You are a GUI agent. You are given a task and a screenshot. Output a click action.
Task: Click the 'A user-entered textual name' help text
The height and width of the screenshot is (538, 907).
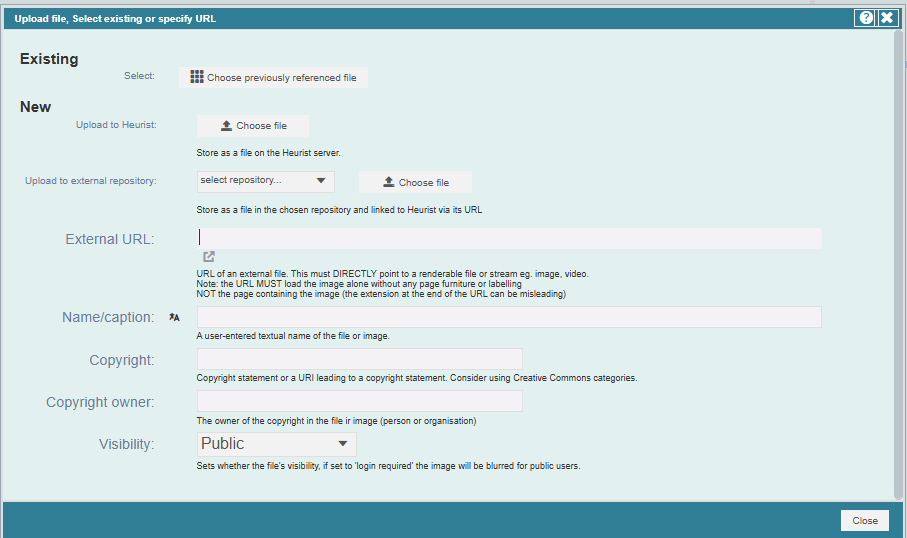pos(293,336)
